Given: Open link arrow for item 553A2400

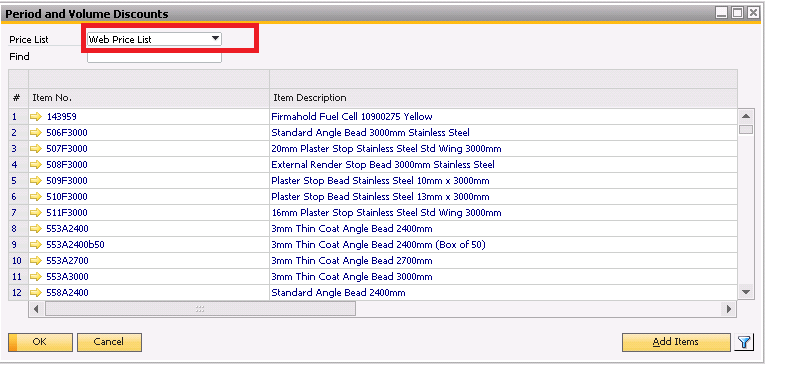Looking at the screenshot, I should (36, 229).
